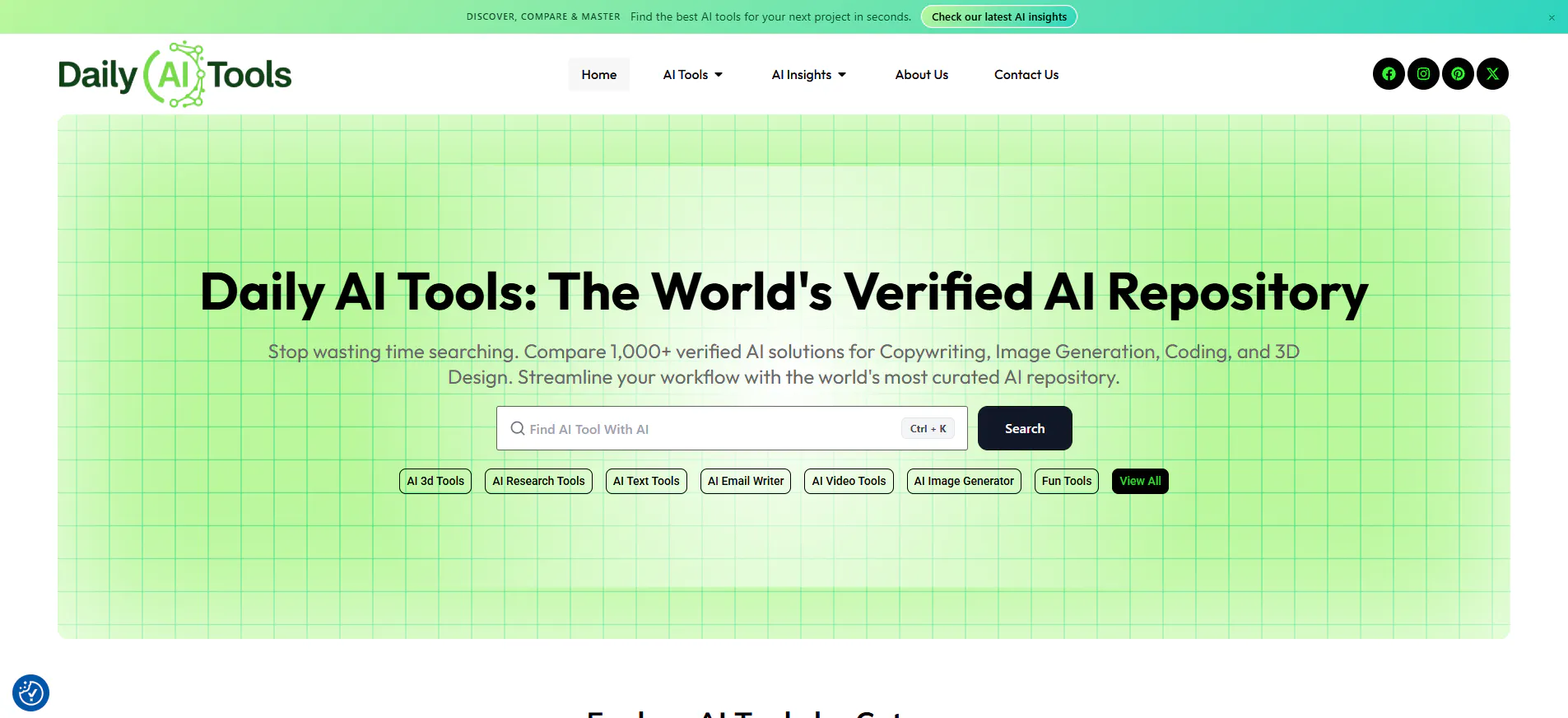Focus the 'Find AI Tool With AI' field
This screenshot has width=1568, height=718.
[732, 428]
